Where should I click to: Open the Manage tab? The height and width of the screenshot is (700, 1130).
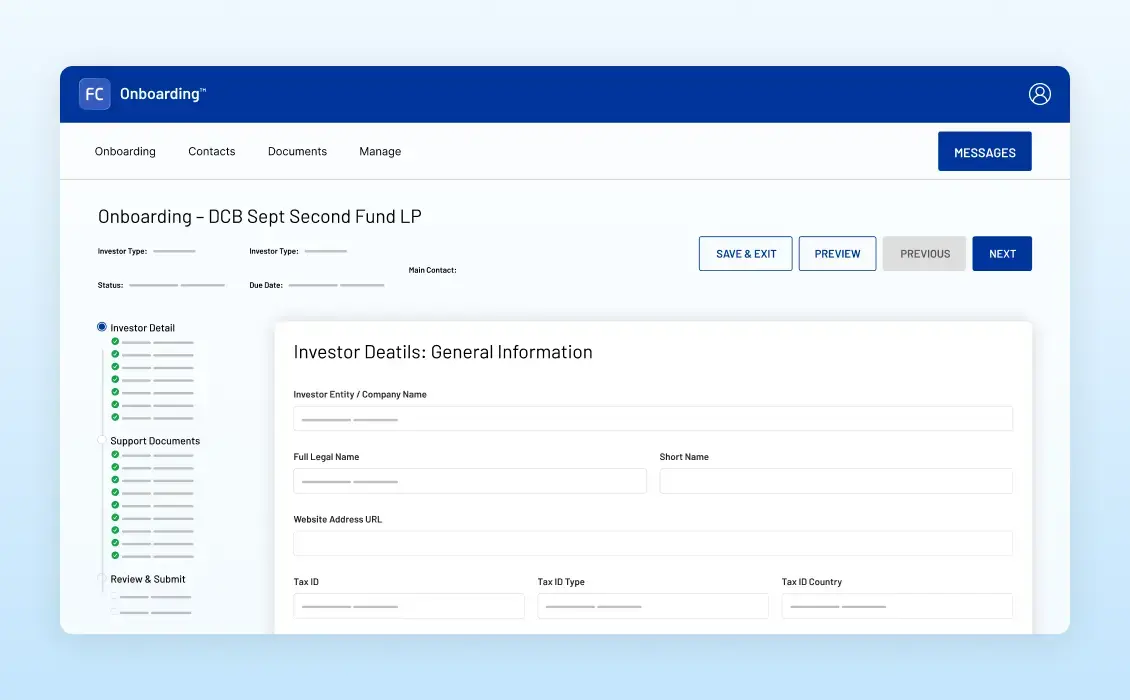pyautogui.click(x=380, y=151)
